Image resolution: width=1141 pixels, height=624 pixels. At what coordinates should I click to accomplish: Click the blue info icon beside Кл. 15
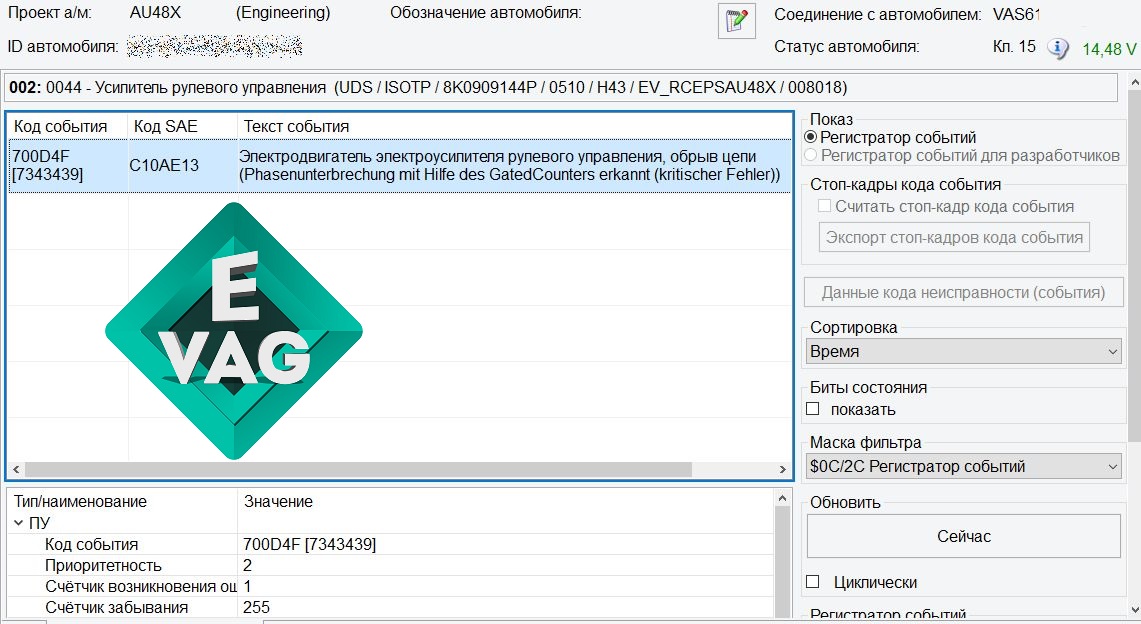click(1057, 48)
